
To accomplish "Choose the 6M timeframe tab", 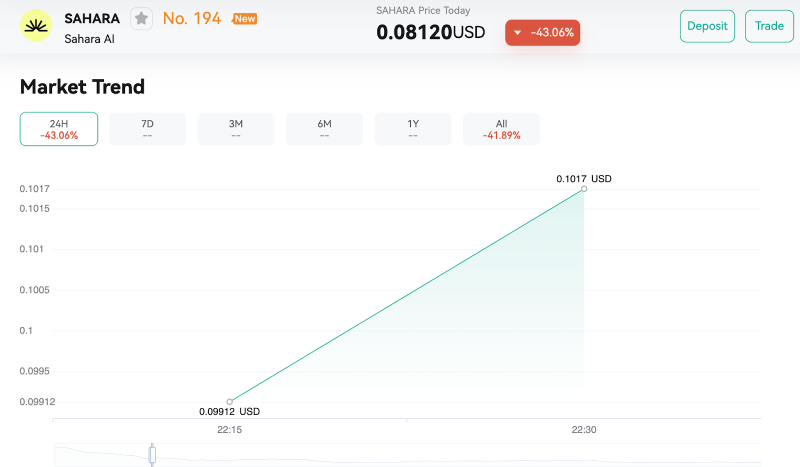I will tap(324, 129).
